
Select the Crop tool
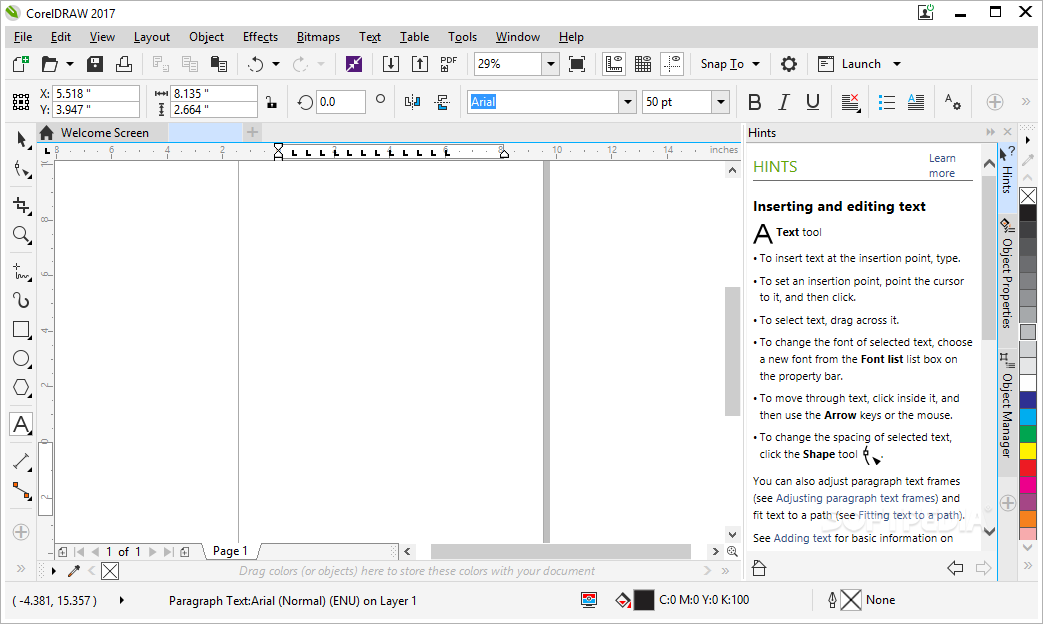[21, 206]
